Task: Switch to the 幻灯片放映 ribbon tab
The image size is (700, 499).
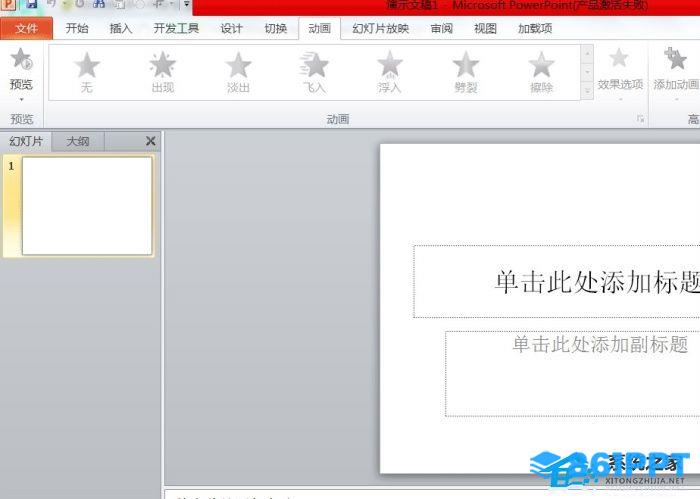Action: click(x=380, y=29)
